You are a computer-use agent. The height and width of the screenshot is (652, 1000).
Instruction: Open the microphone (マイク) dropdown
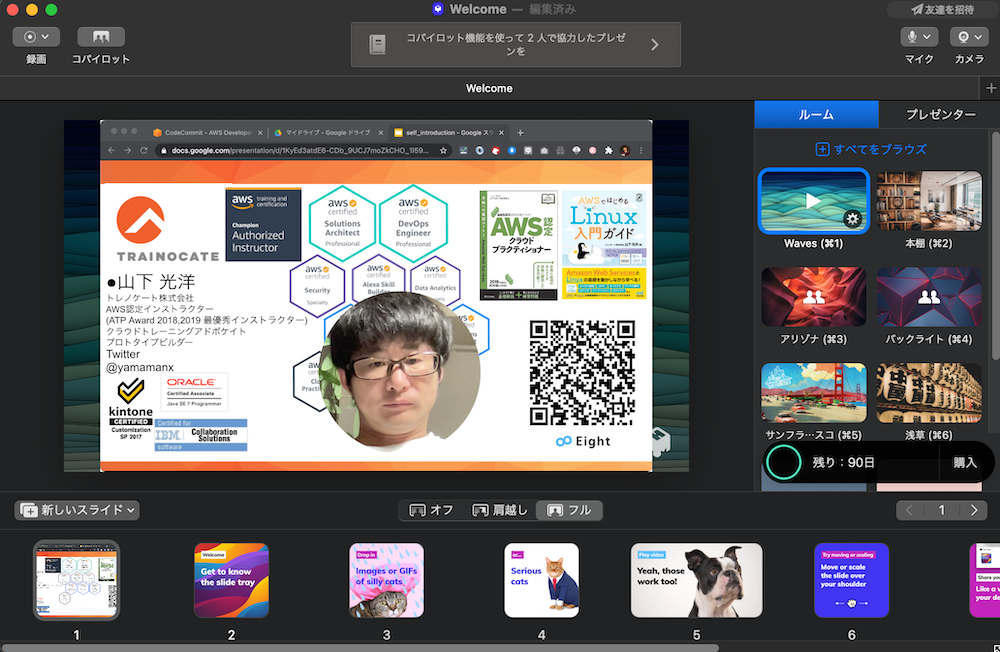(919, 37)
